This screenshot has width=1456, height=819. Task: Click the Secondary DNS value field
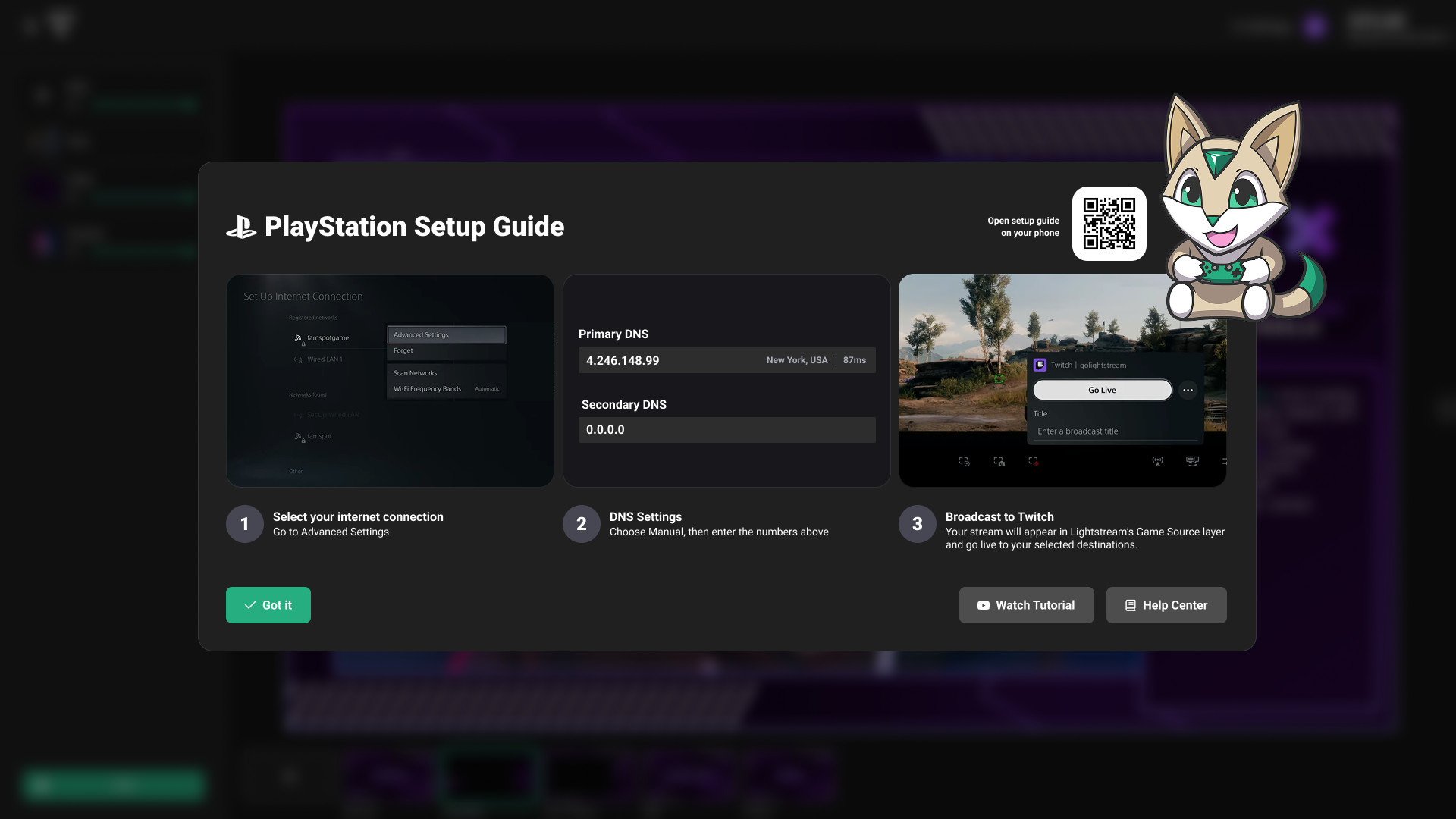pos(727,430)
